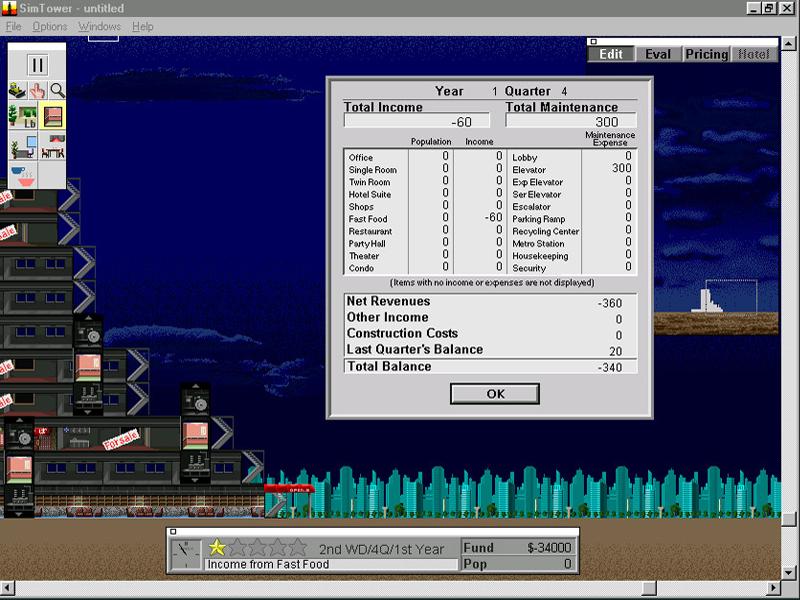Screen dimensions: 800x600
Task: Choose the office build tool icon
Action: 22,146
